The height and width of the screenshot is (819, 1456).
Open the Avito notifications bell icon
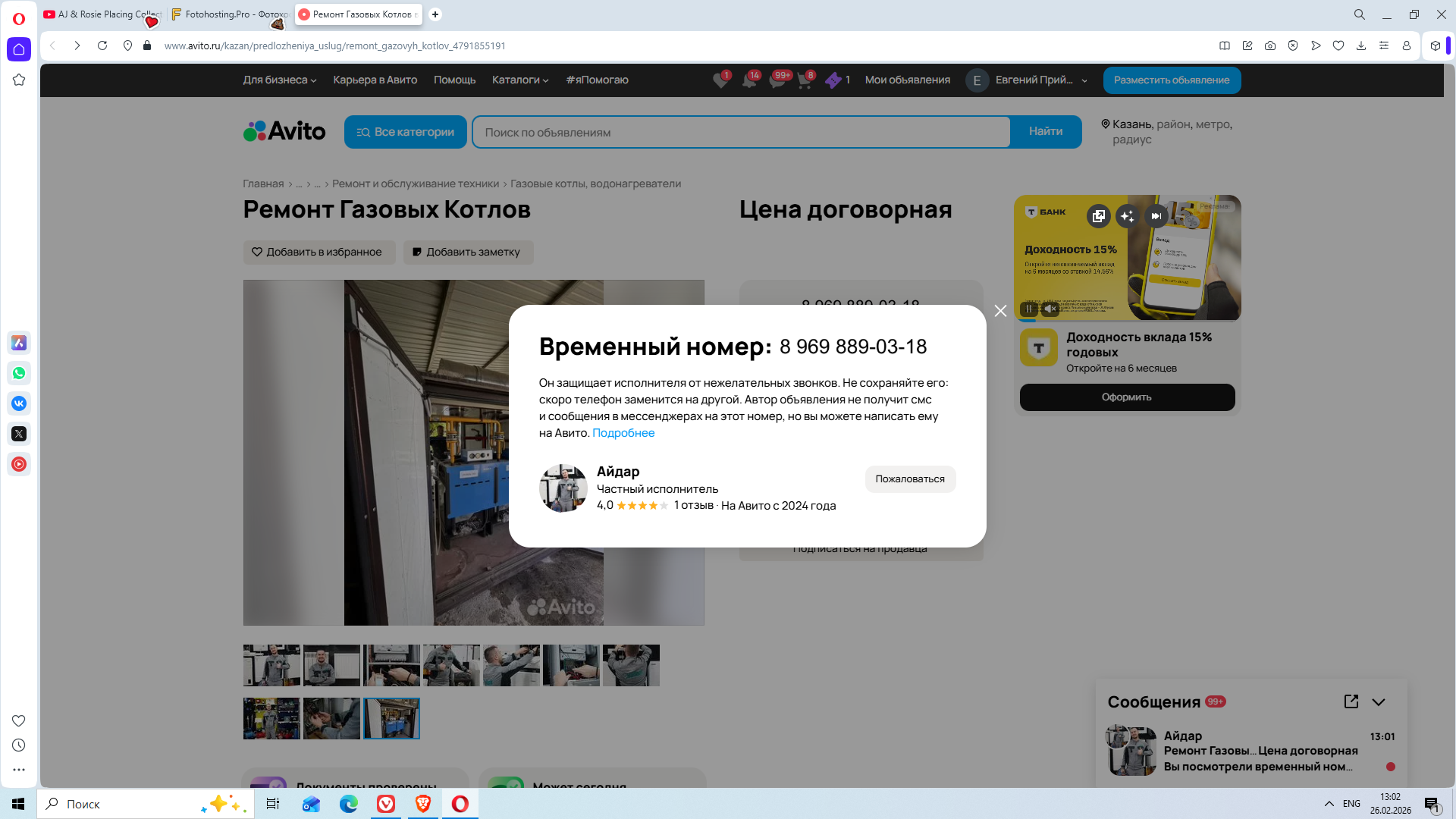749,80
